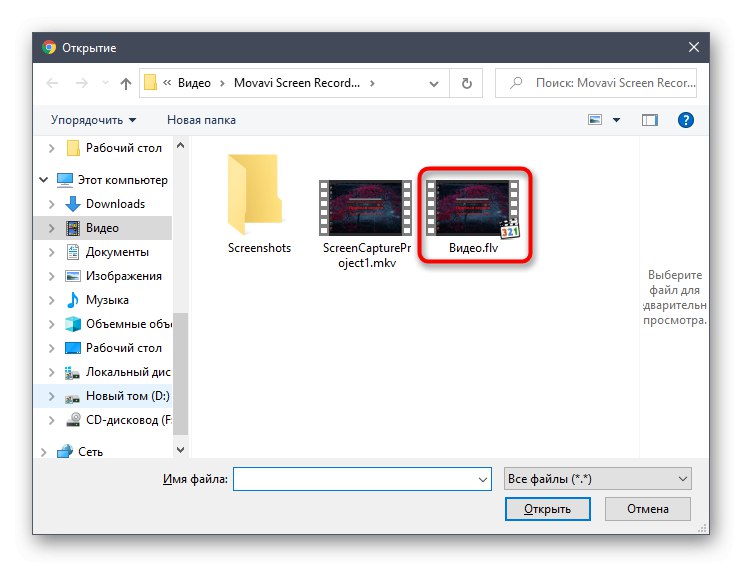Click the Видео filmstrip icon in tree
This screenshot has height=567, width=742.
(x=73, y=228)
